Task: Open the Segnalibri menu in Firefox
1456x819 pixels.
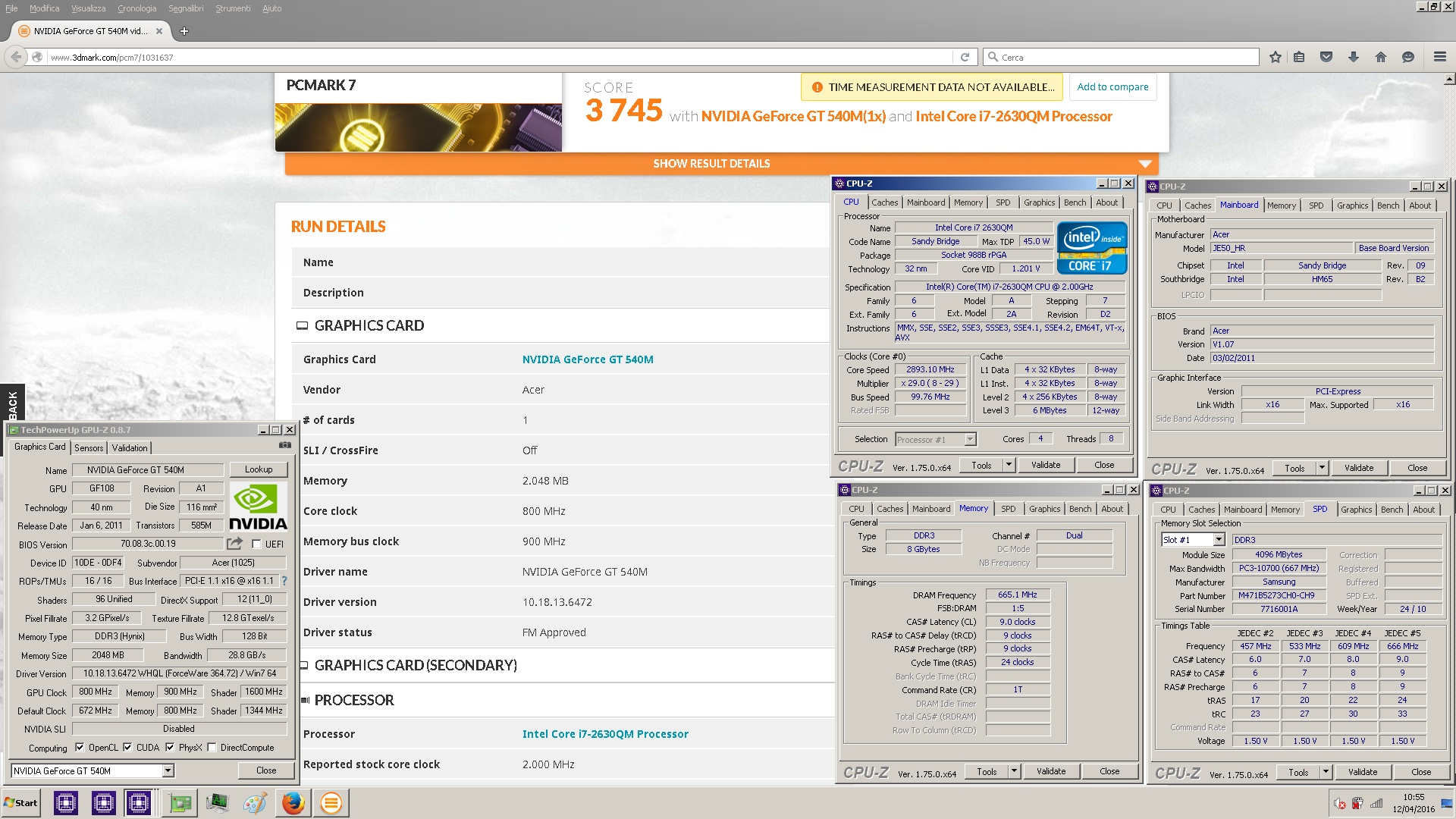Action: [x=186, y=8]
